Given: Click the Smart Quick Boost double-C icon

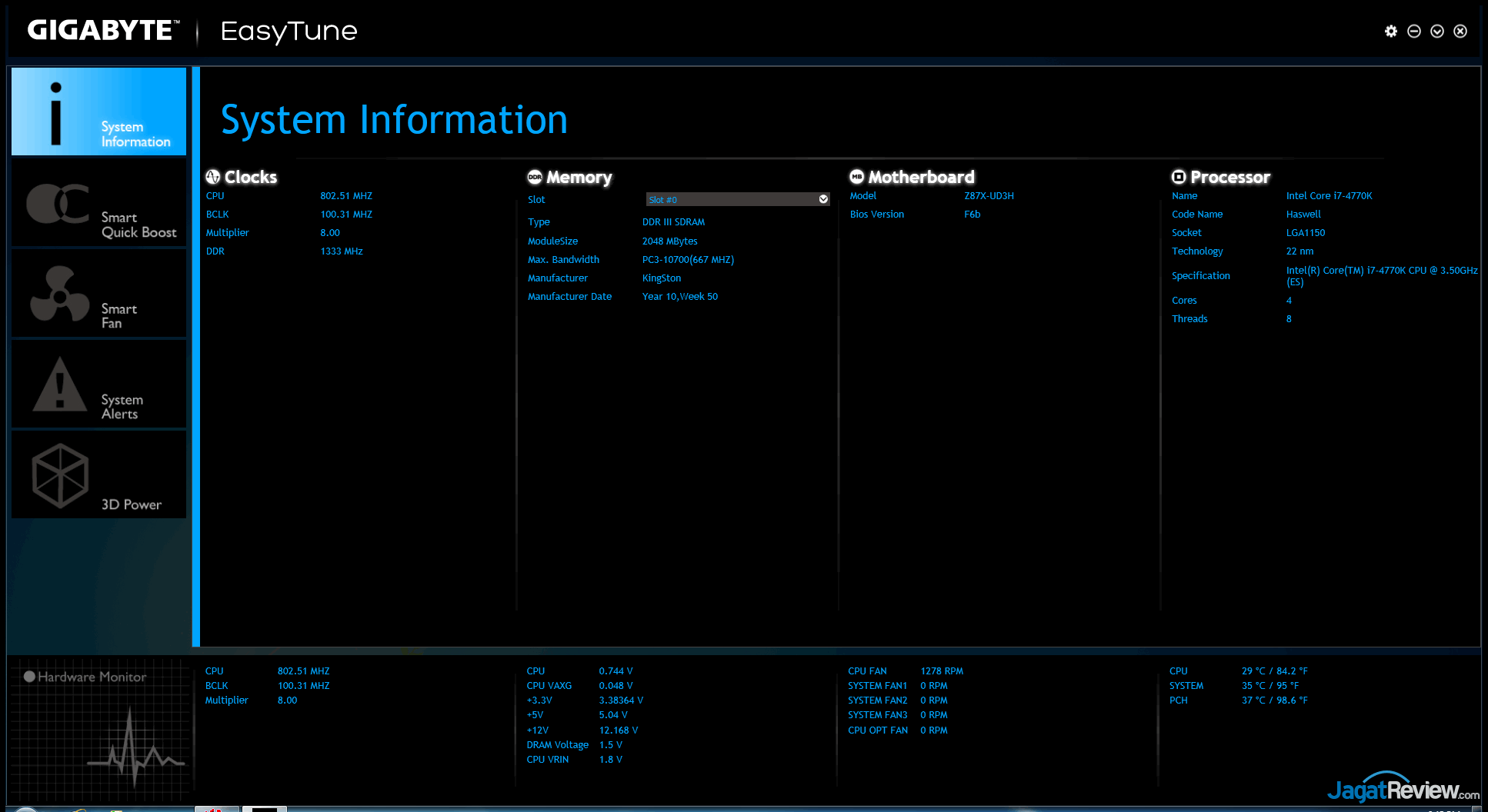Looking at the screenshot, I should (58, 204).
